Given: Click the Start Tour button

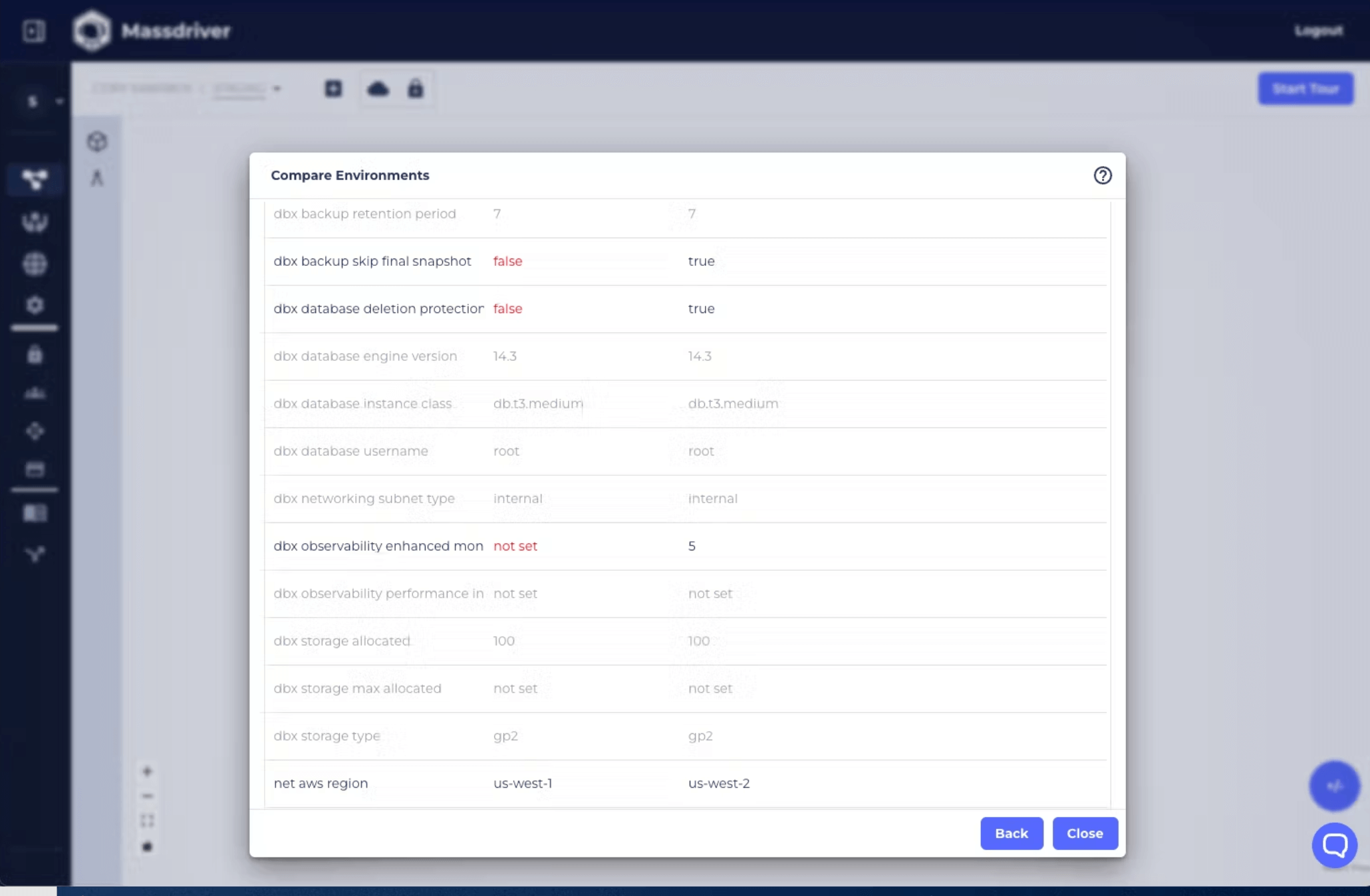Looking at the screenshot, I should click(1305, 88).
